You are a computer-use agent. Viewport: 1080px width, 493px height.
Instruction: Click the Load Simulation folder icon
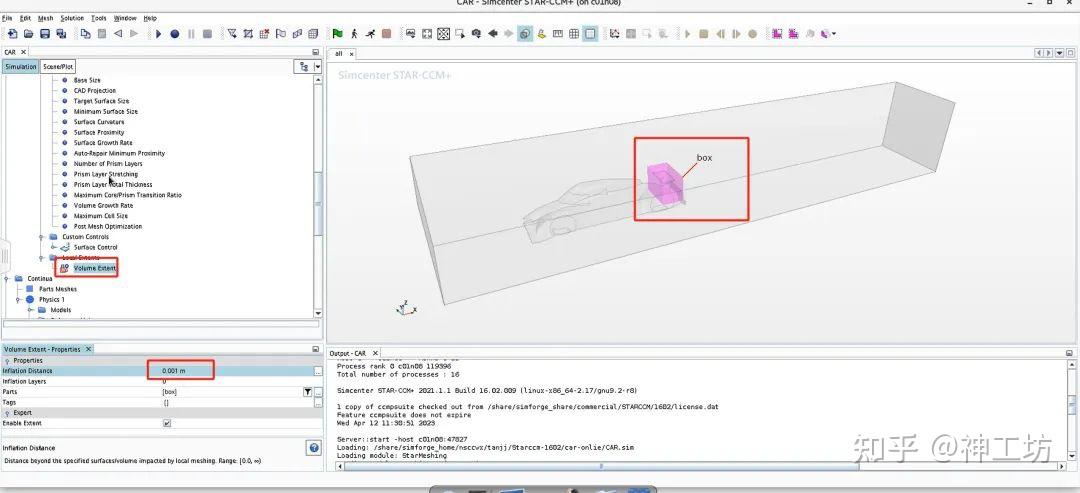(29, 34)
